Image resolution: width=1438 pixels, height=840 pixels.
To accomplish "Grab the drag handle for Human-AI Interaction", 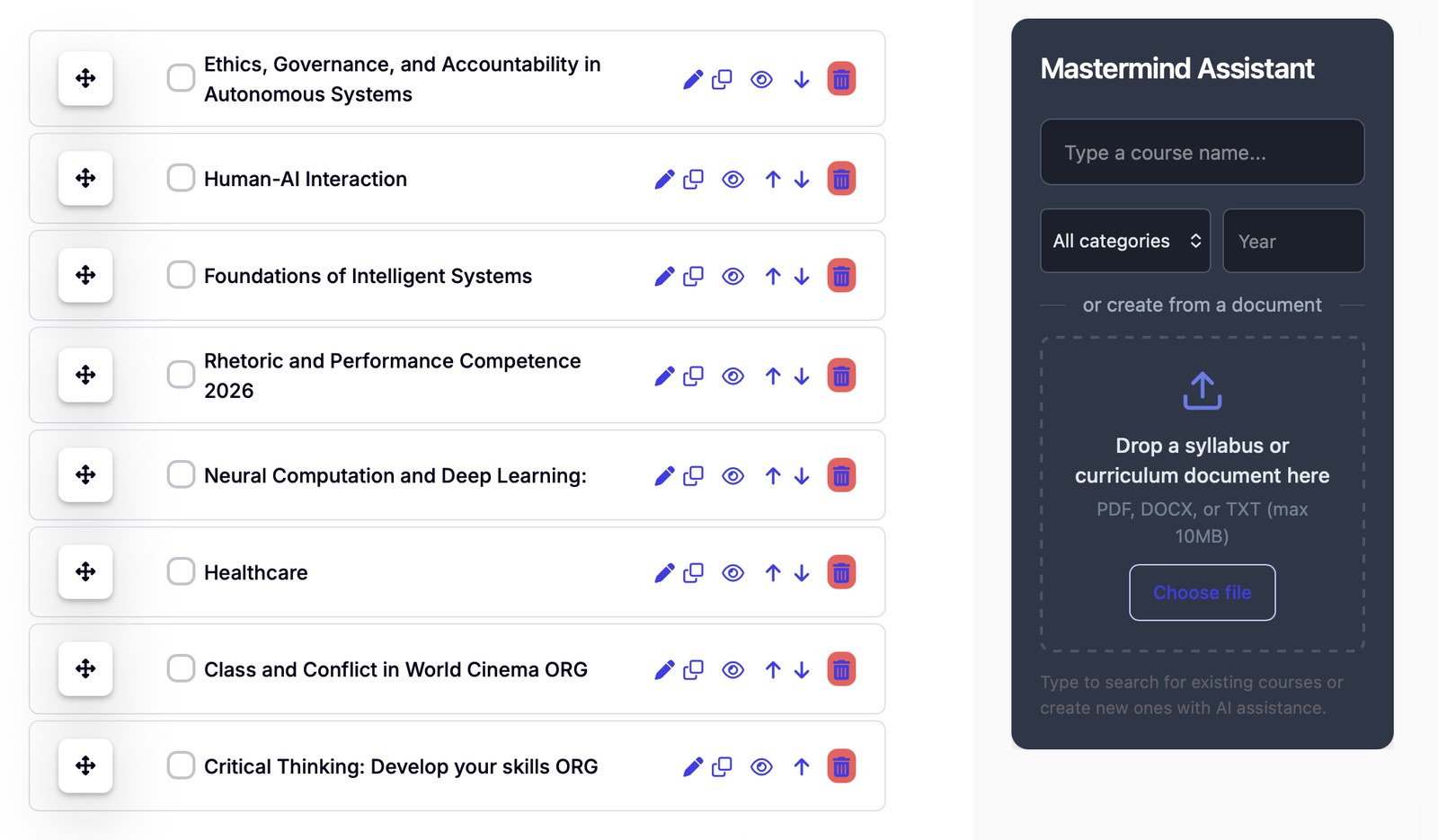I will [85, 178].
